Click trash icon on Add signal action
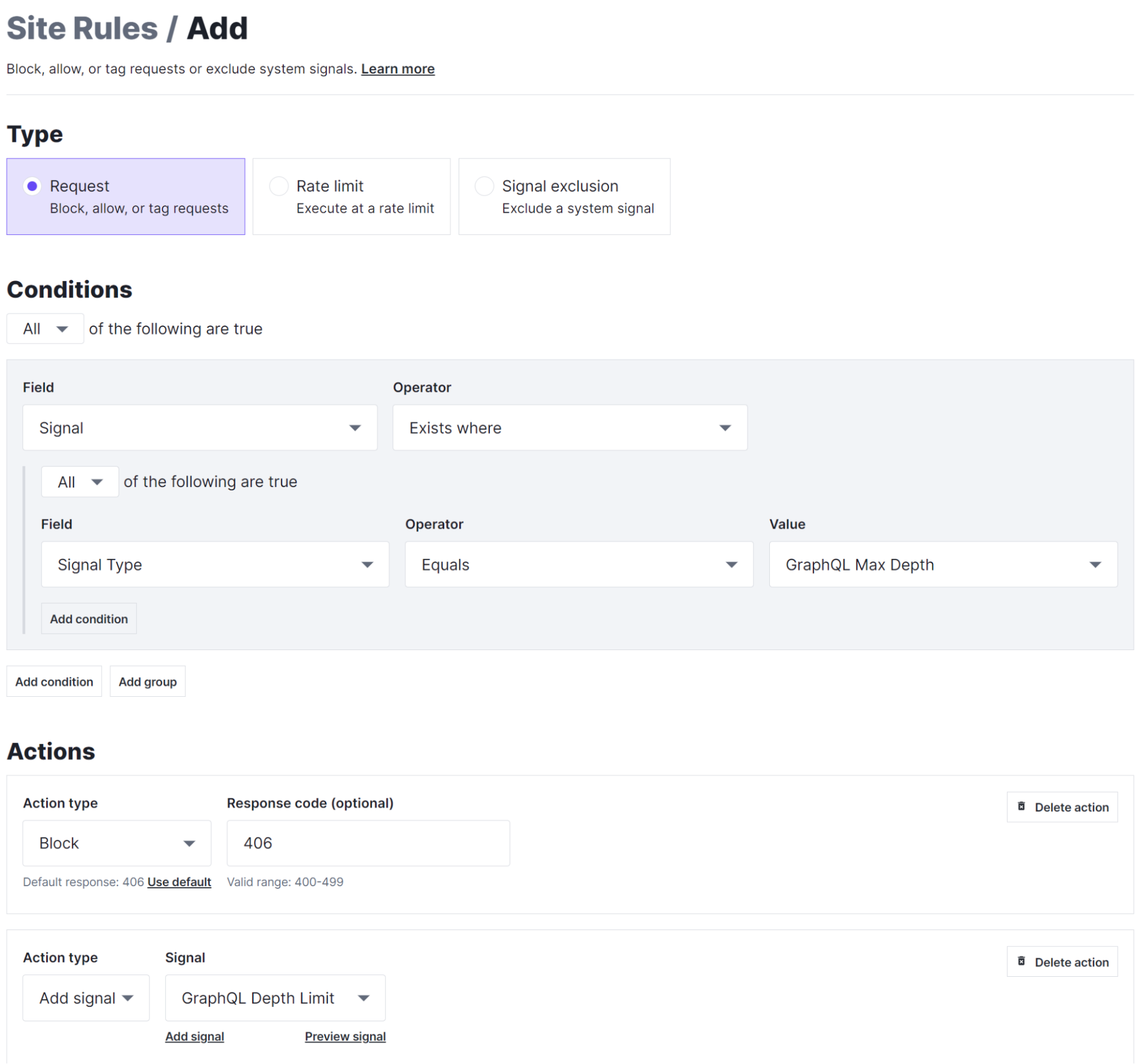This screenshot has width=1140, height=1064. [1021, 961]
